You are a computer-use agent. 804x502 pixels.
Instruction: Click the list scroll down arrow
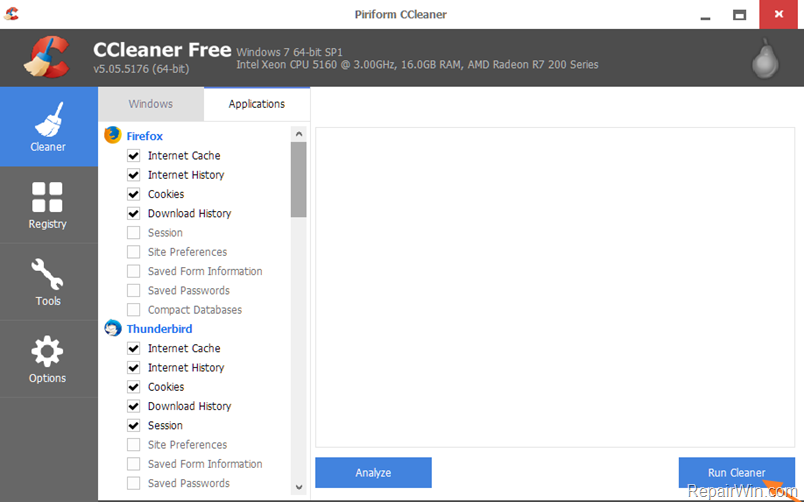click(x=299, y=487)
